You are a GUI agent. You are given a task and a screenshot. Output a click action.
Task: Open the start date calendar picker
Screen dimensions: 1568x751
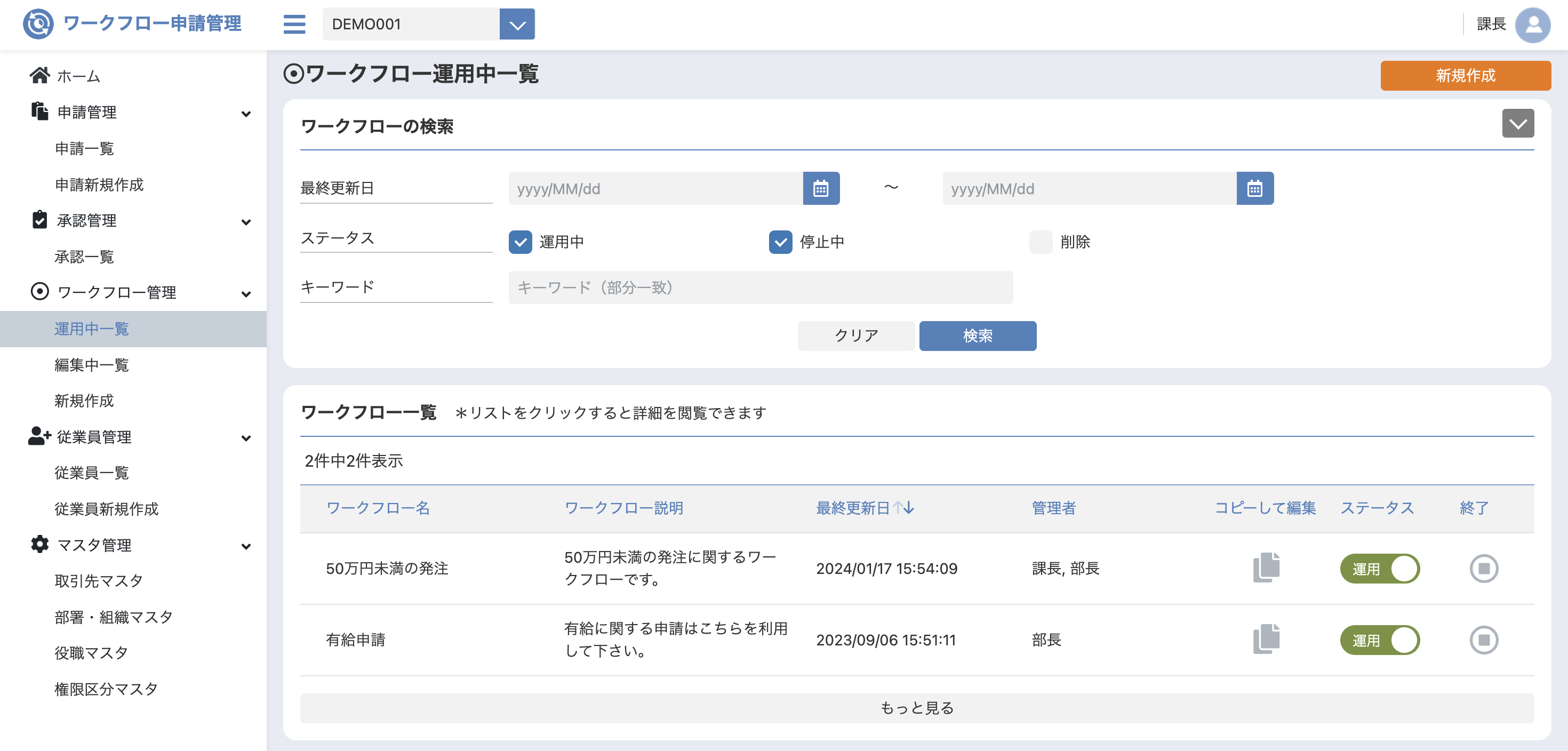coord(820,189)
